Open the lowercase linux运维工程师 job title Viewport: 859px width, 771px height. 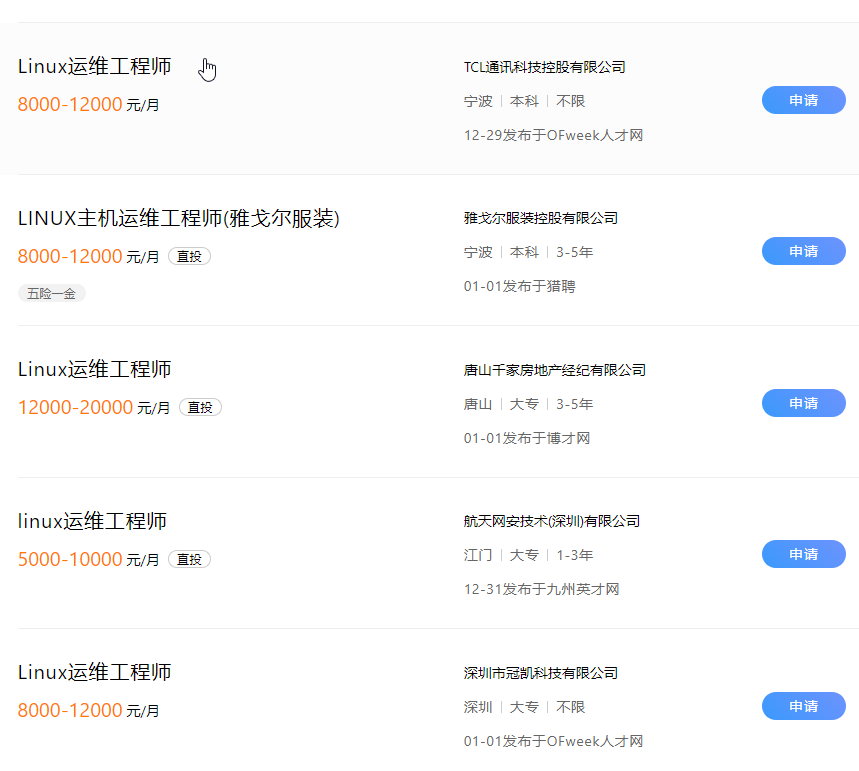[92, 521]
